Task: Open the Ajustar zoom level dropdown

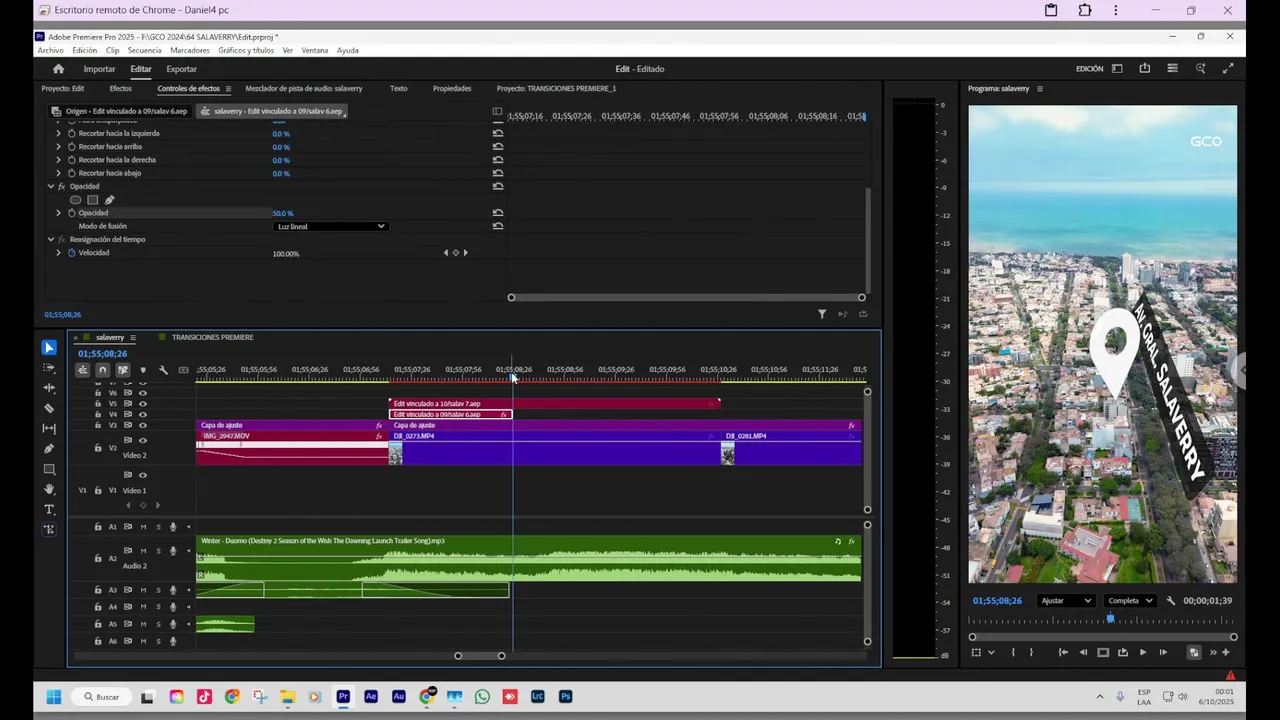Action: coord(1066,601)
